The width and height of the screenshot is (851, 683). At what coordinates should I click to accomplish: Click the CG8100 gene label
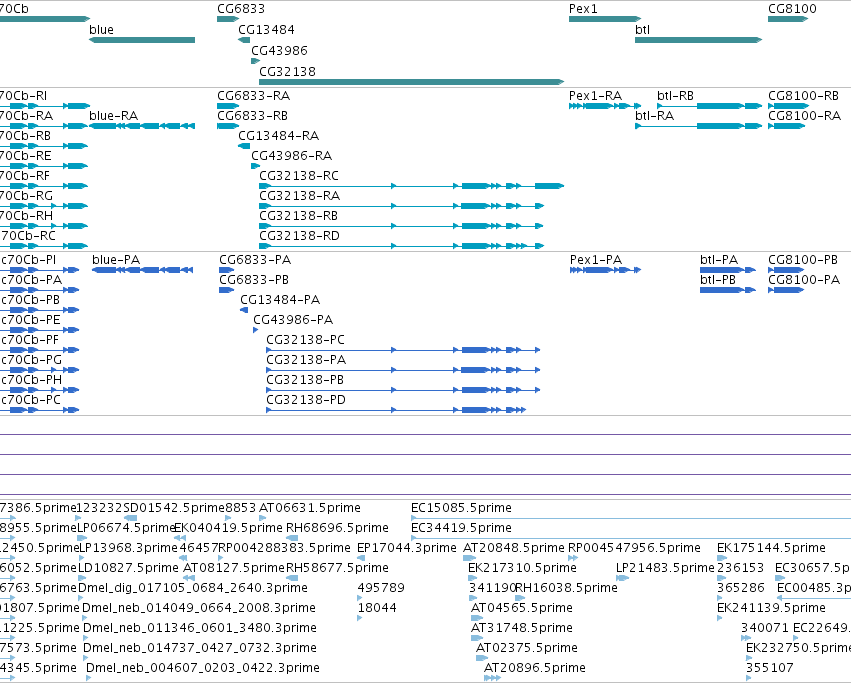click(x=792, y=9)
